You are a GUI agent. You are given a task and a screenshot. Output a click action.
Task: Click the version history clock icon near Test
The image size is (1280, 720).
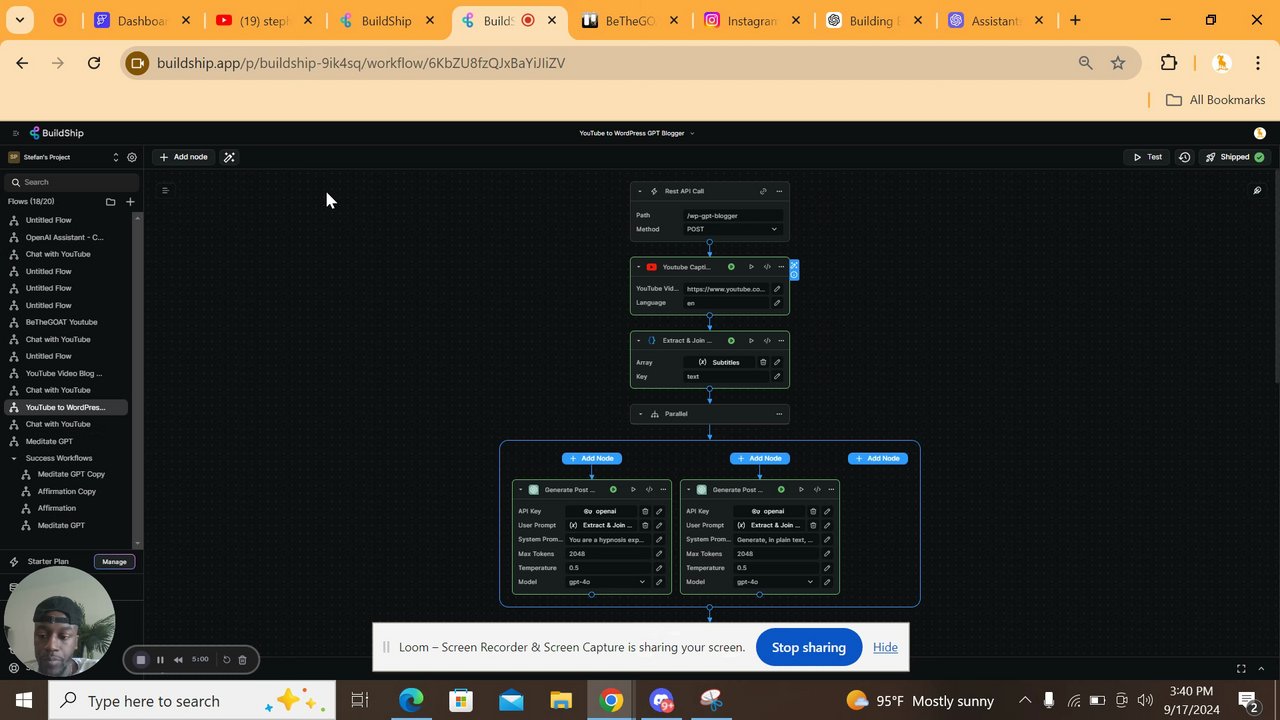point(1185,157)
